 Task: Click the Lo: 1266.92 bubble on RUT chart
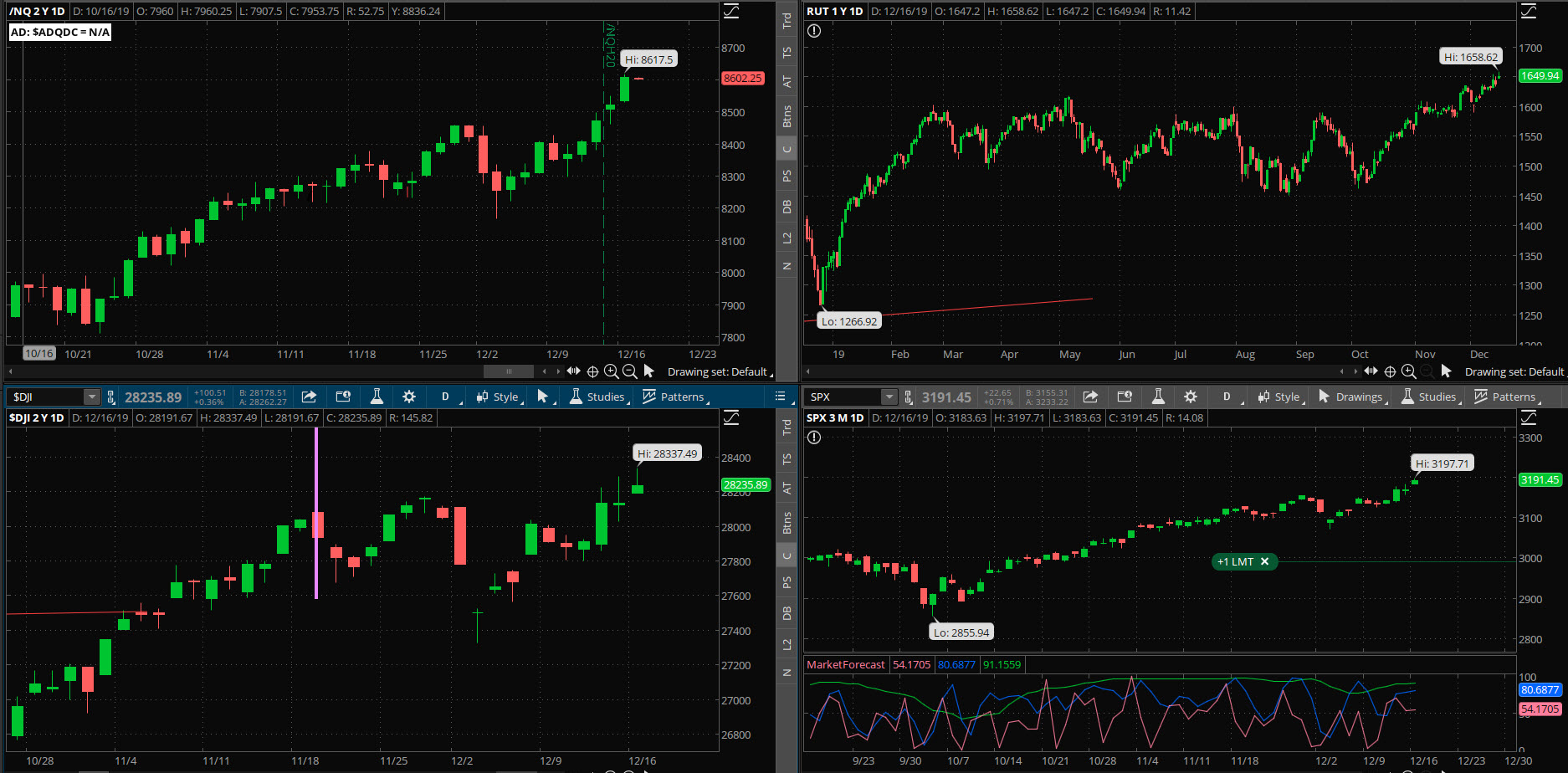pos(849,321)
